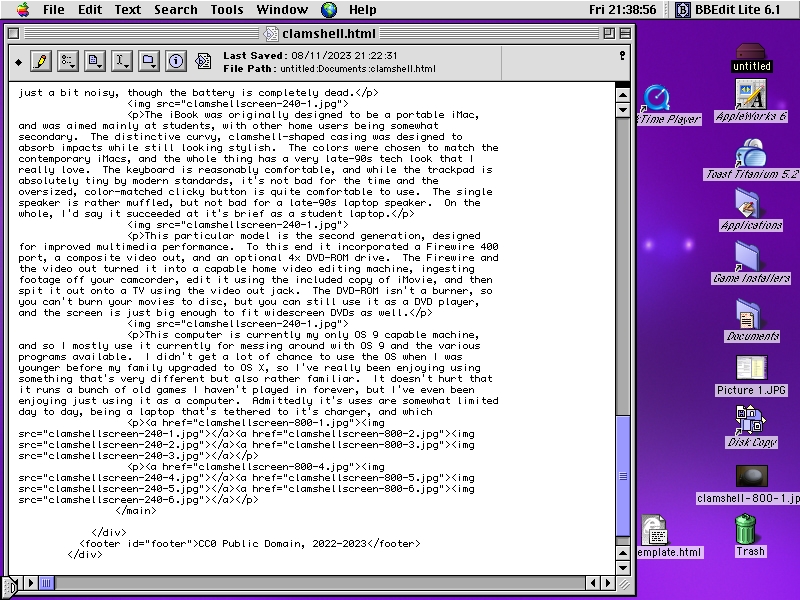Toggle the toolbar with the key icon

tap(622, 56)
